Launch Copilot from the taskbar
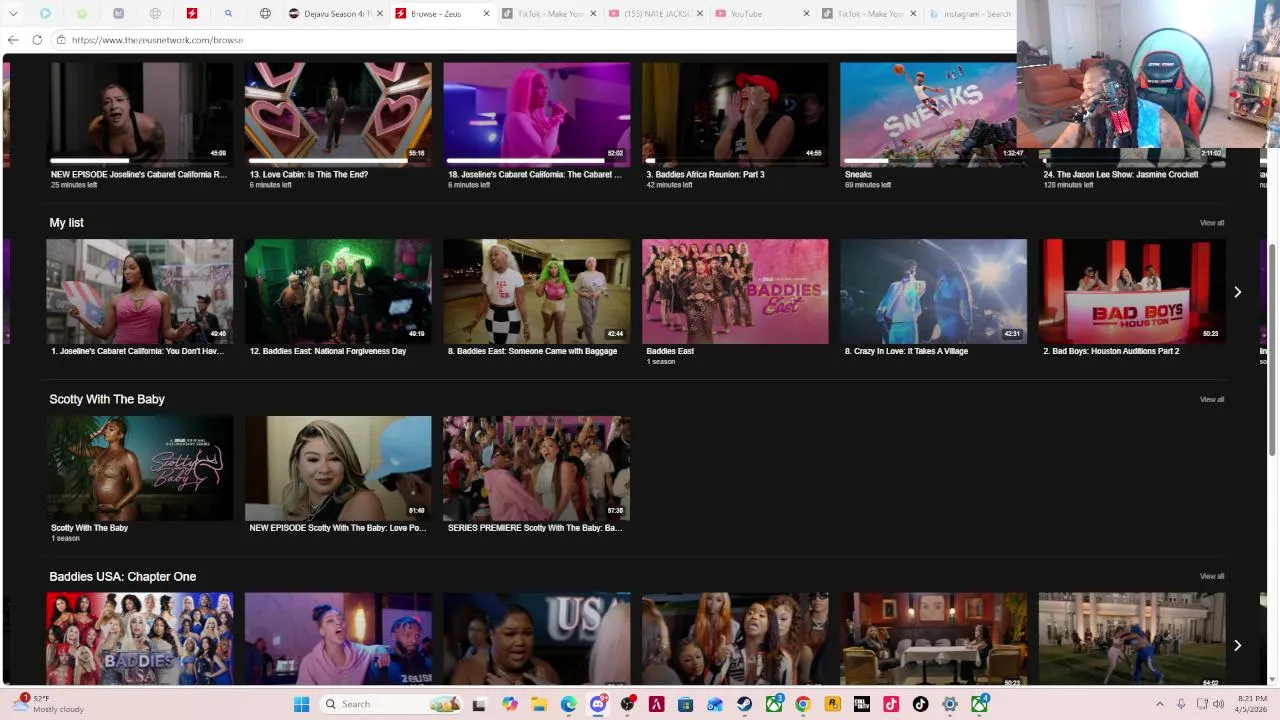 (x=510, y=704)
